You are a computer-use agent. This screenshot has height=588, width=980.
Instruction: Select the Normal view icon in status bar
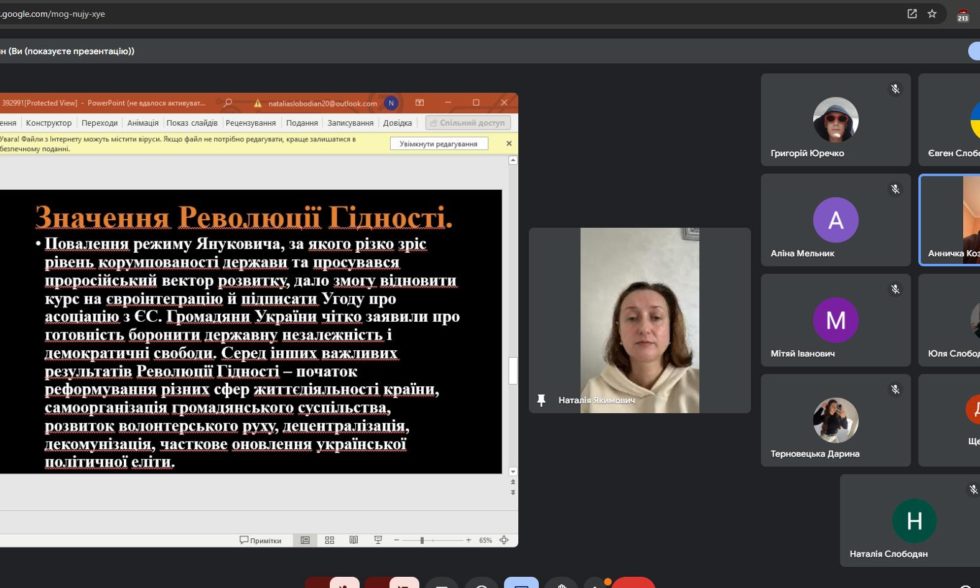click(x=305, y=539)
